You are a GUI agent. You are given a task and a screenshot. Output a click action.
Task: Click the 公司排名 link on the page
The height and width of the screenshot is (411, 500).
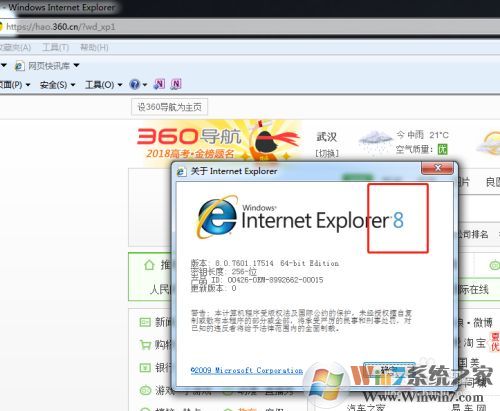coord(472,234)
